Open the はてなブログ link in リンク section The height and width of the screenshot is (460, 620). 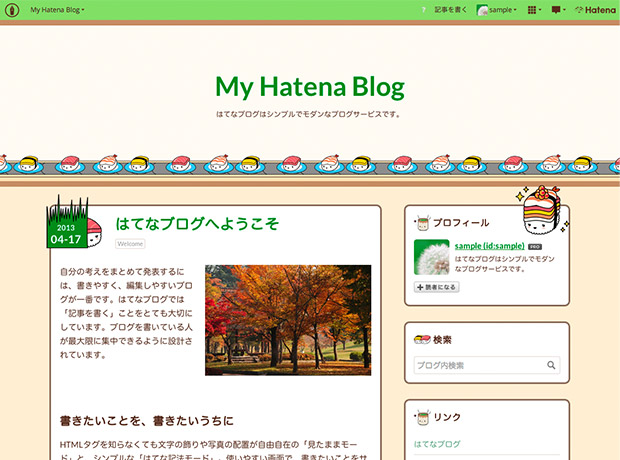pyautogui.click(x=437, y=444)
